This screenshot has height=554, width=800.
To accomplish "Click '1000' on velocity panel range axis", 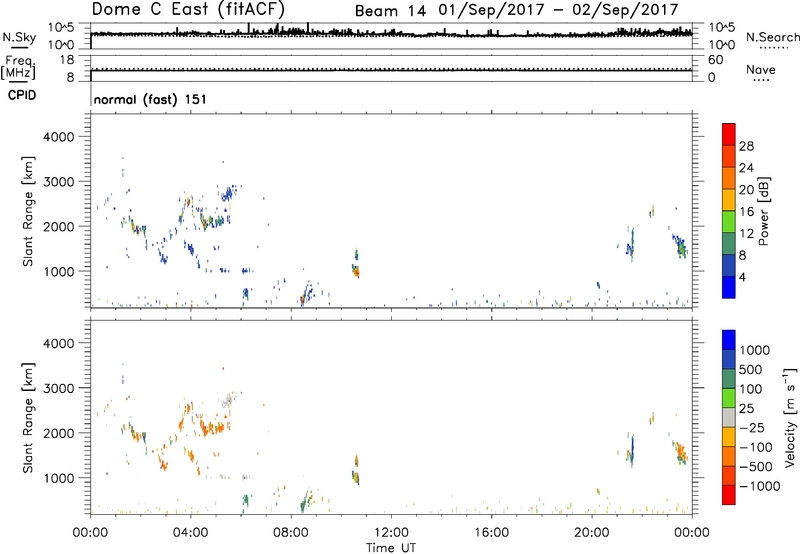I will tap(59, 478).
